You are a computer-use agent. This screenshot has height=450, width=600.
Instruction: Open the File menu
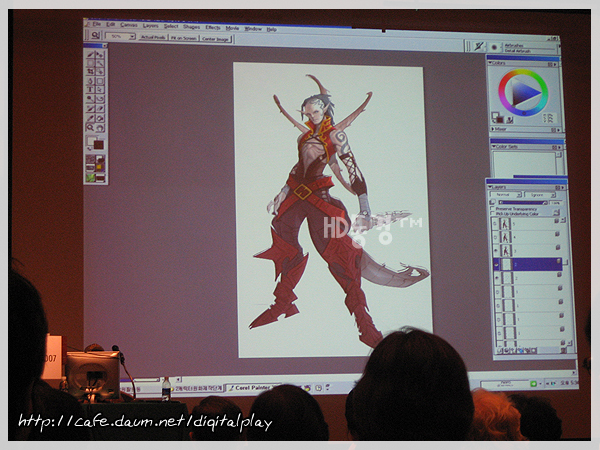tap(97, 24)
